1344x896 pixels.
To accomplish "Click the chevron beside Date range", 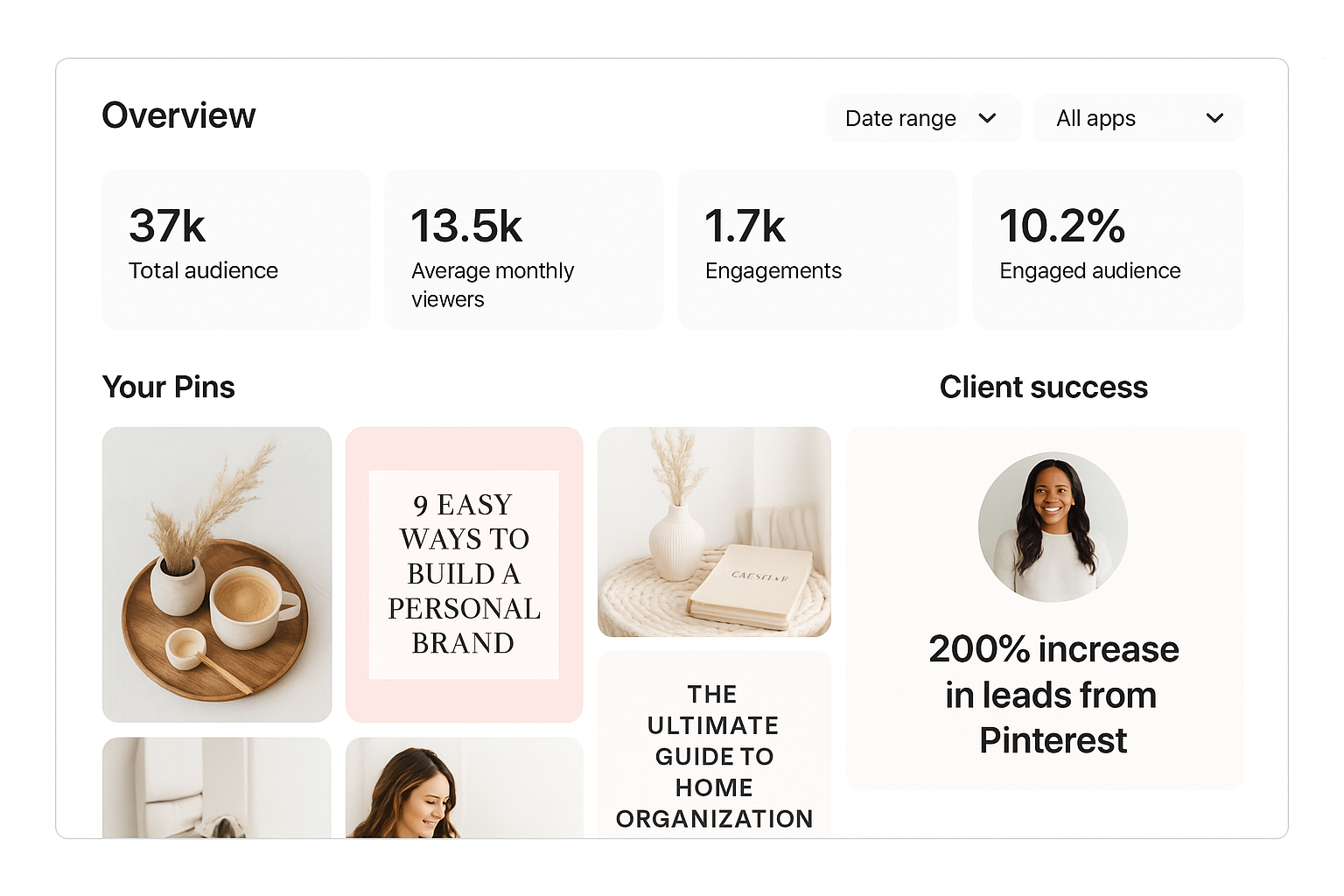I will click(987, 118).
